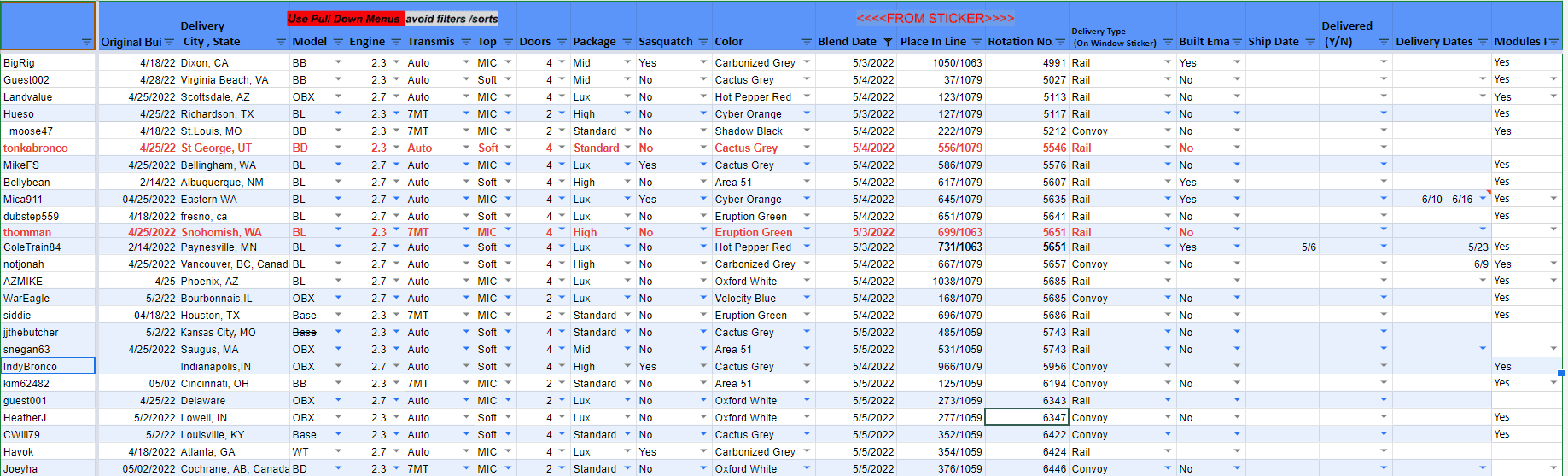This screenshot has width=1568, height=476.
Task: Open the Built Email column filter icon
Action: (1237, 42)
